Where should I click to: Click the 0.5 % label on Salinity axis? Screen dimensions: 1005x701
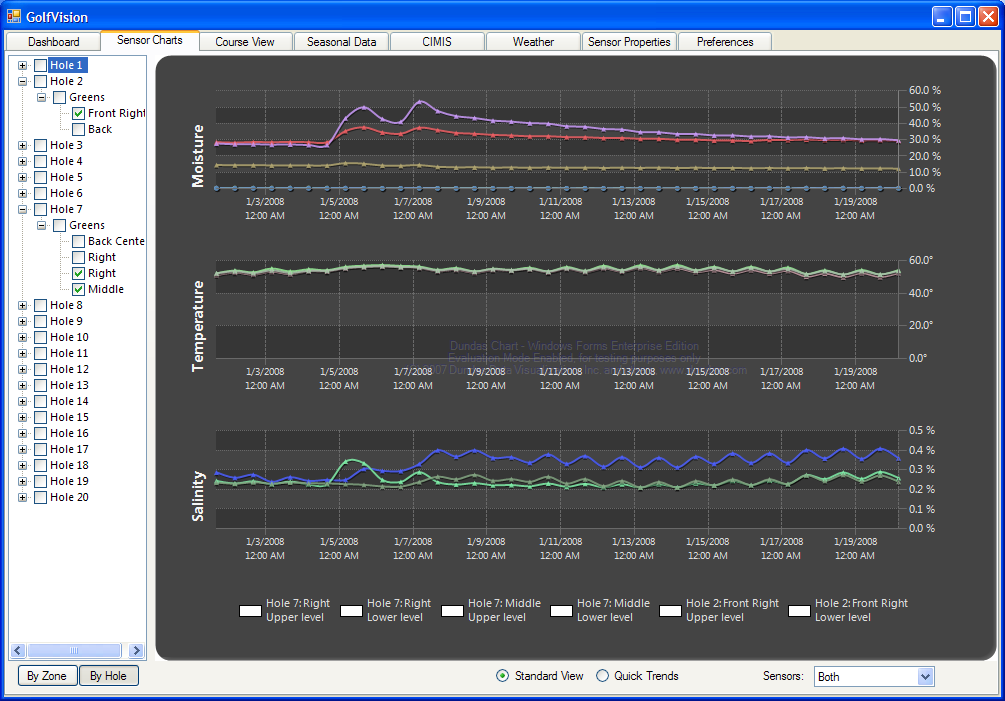click(922, 431)
